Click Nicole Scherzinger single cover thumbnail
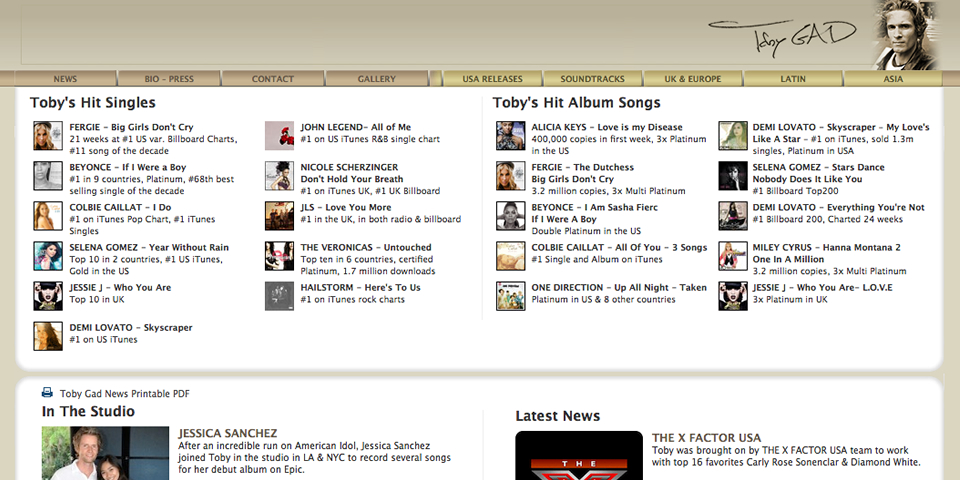960x480 pixels. pos(279,176)
